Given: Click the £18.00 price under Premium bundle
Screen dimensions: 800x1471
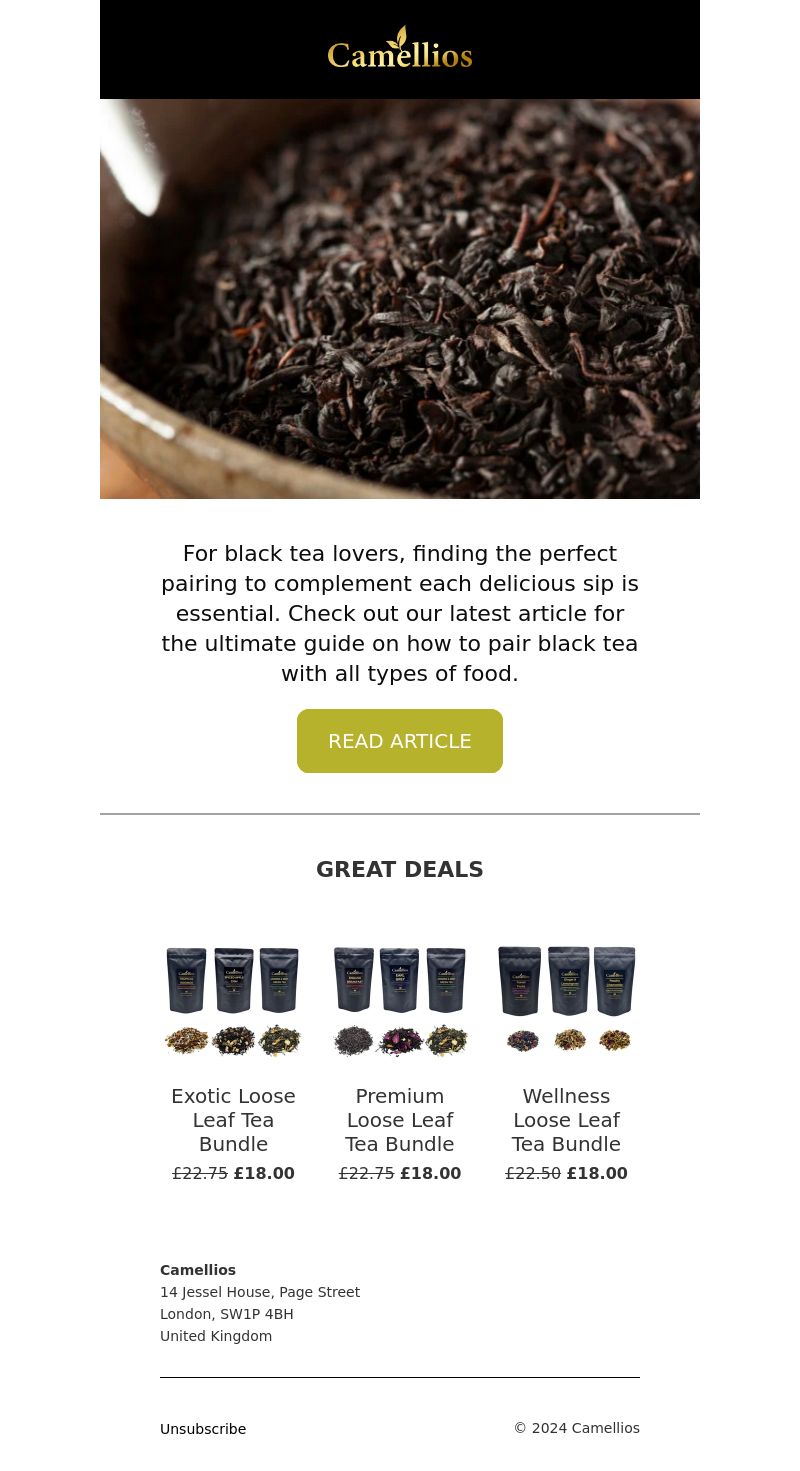Looking at the screenshot, I should point(431,1174).
